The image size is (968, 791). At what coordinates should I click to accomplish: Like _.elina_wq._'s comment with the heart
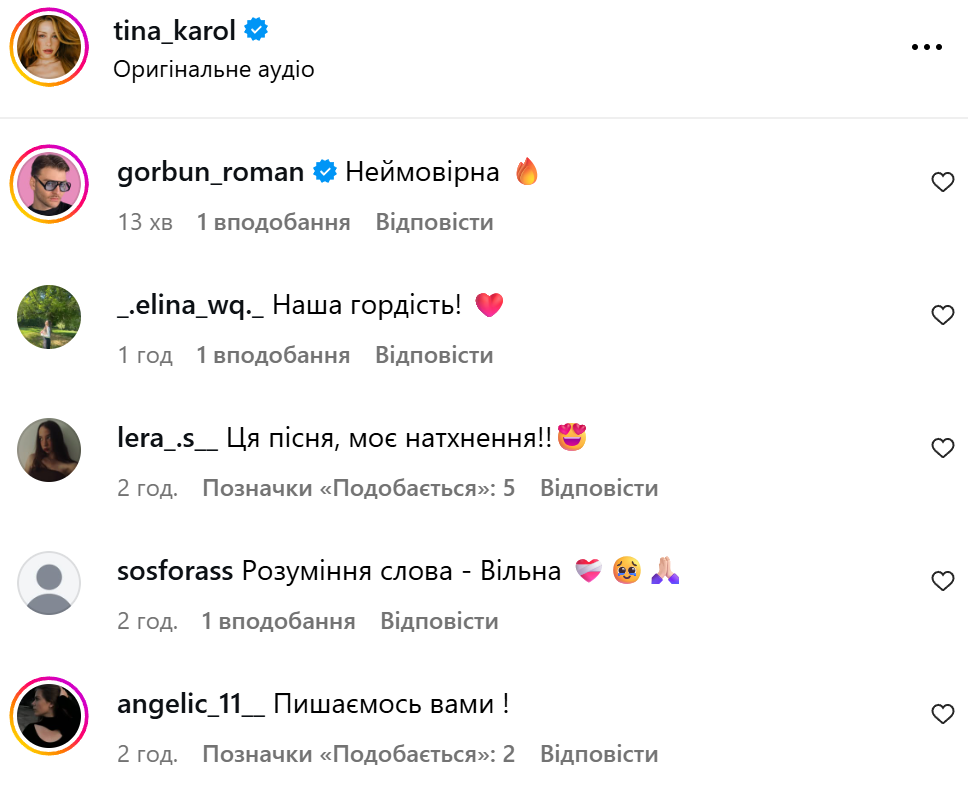click(x=942, y=315)
